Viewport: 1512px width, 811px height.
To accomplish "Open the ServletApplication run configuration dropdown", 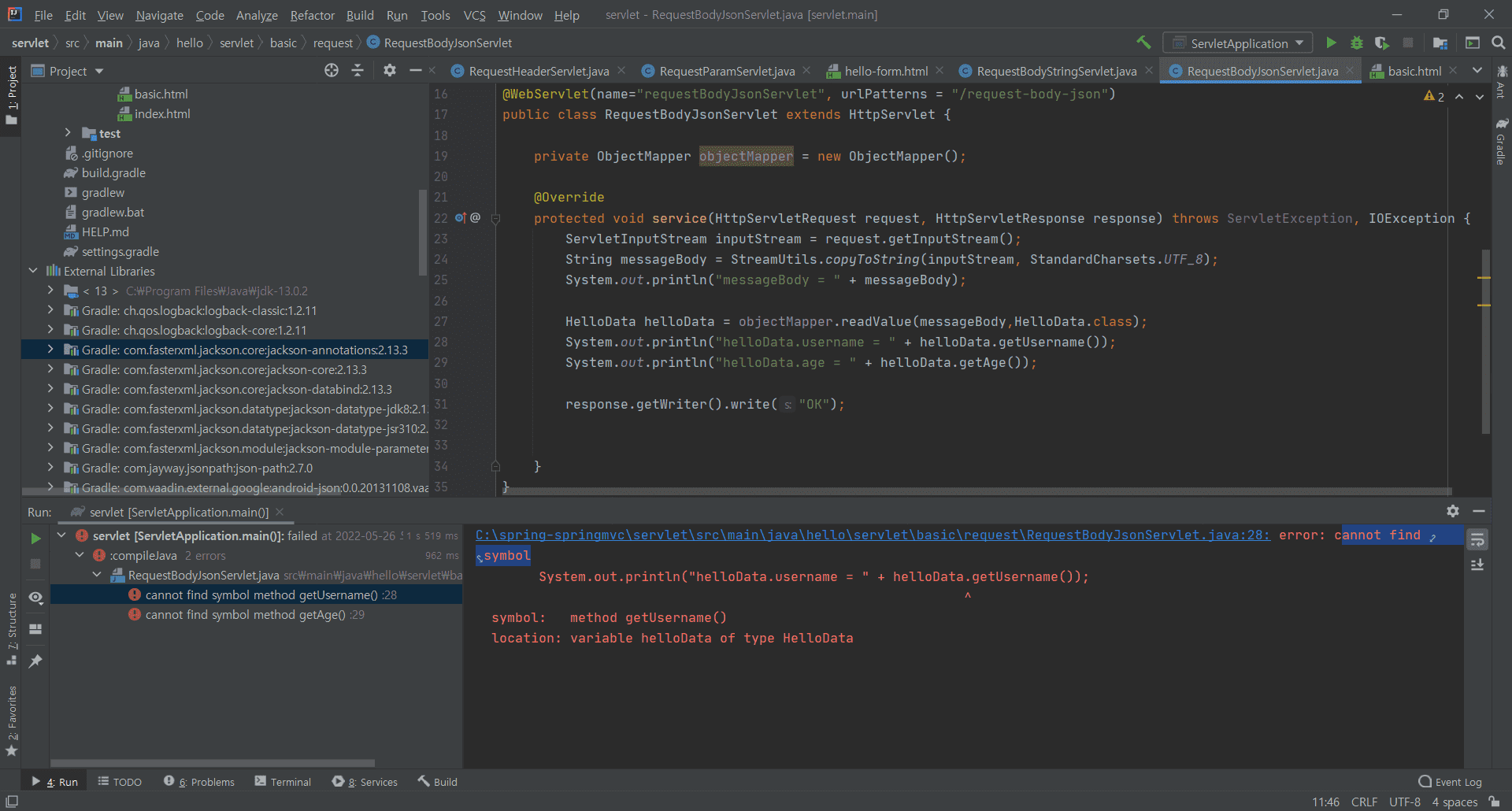I will click(x=1238, y=43).
